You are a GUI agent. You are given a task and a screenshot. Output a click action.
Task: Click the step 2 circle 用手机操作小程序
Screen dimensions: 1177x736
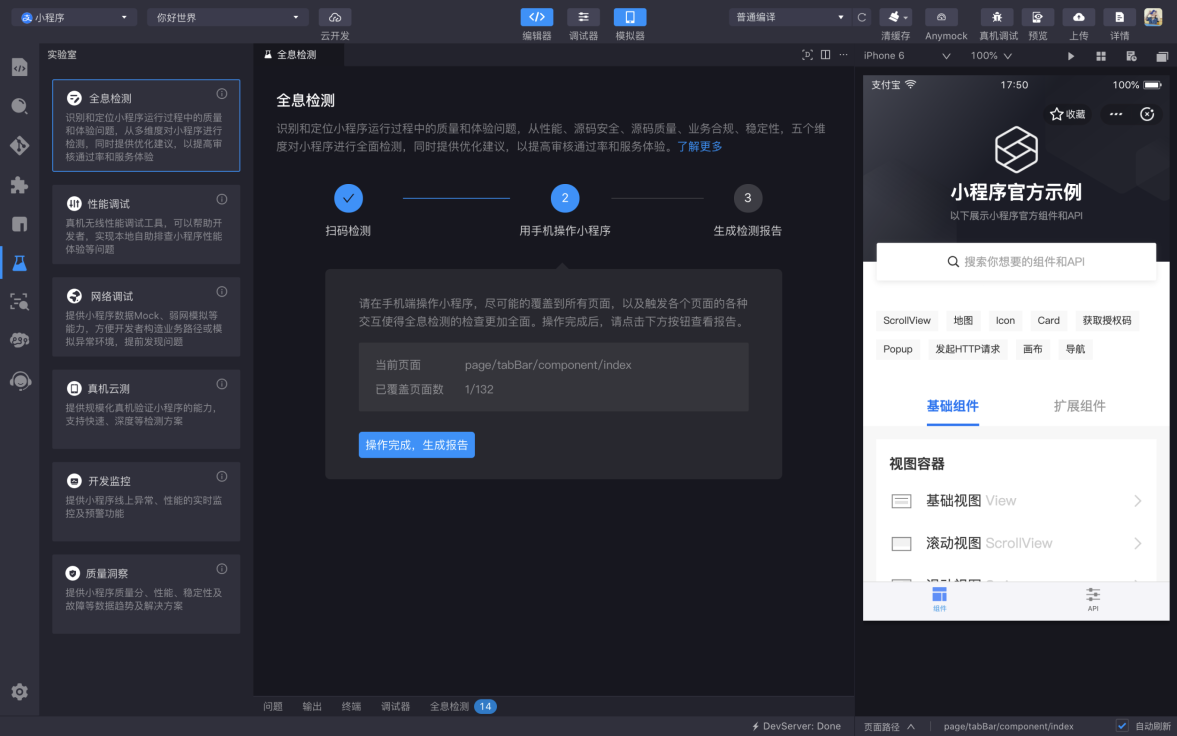pyautogui.click(x=564, y=198)
